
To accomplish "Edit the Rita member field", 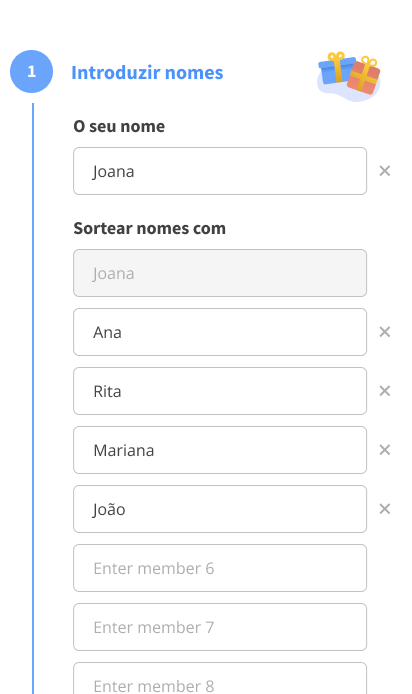I will (220, 391).
